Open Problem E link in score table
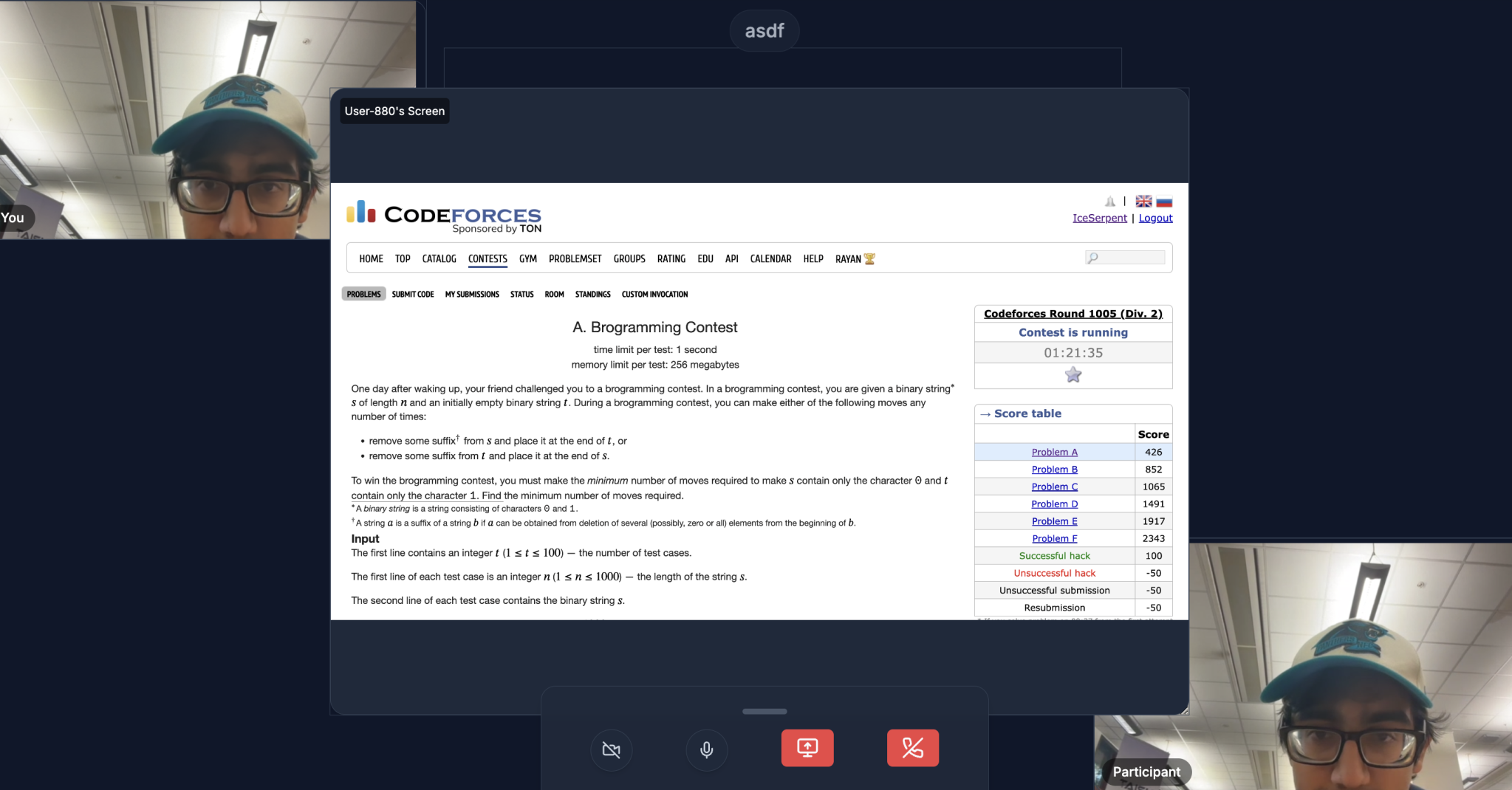Screen dimensions: 1512x790 1055,521
